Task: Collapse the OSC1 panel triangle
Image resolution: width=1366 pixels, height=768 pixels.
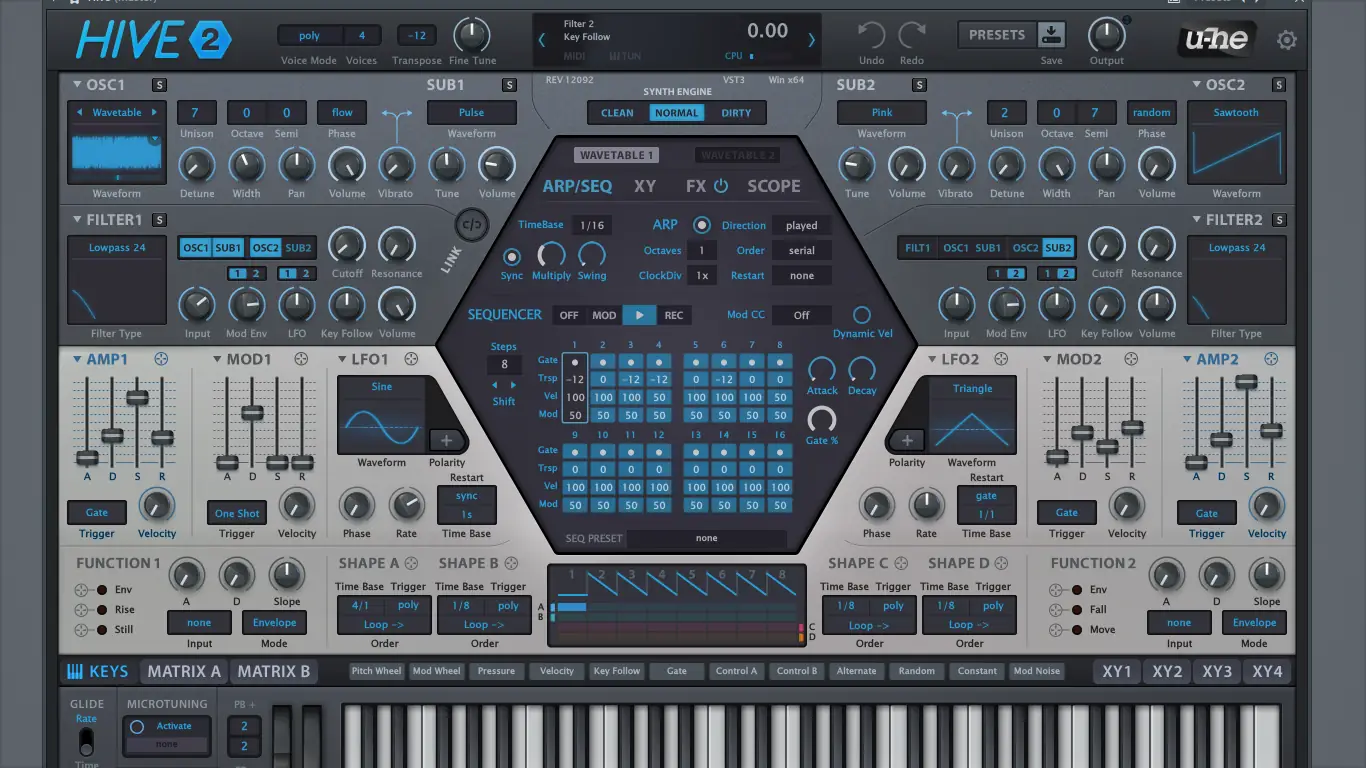Action: point(77,85)
